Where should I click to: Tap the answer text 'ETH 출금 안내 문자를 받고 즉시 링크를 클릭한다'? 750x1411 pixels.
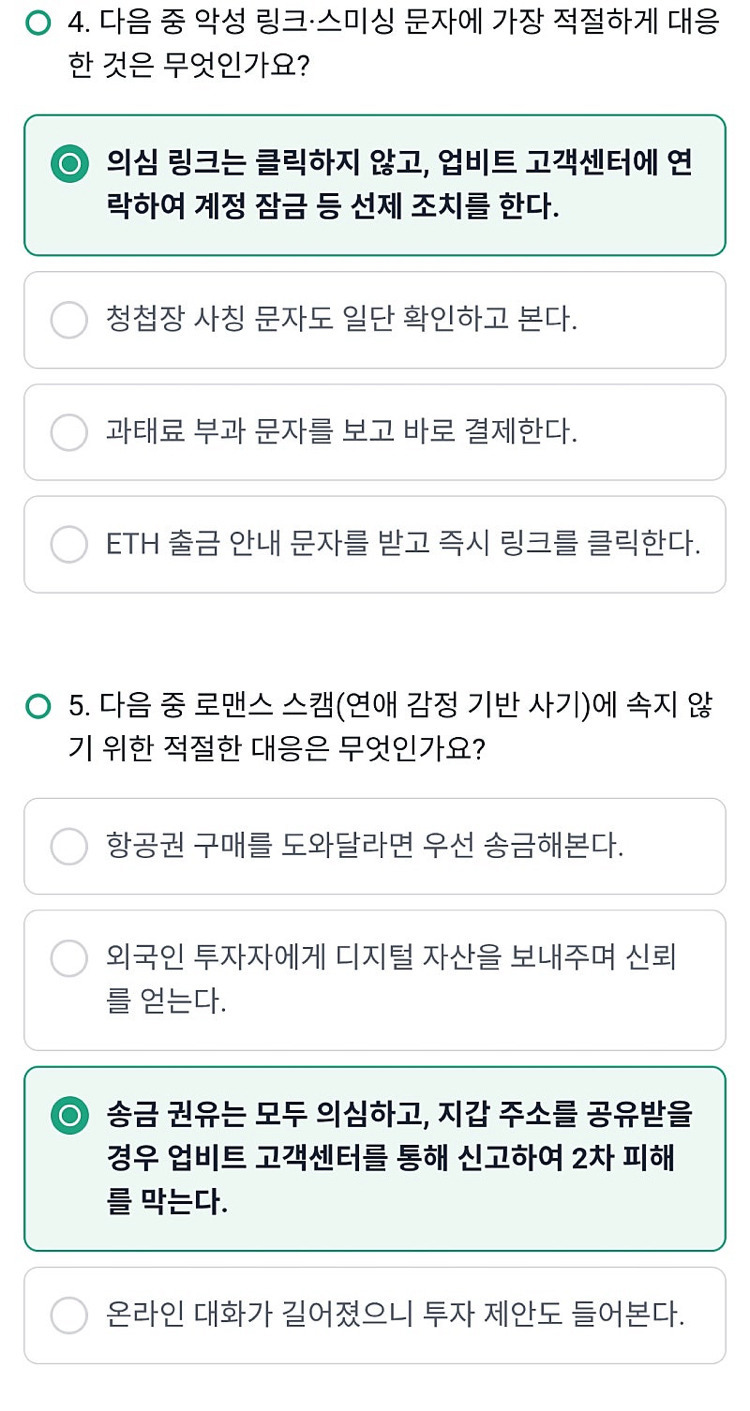click(403, 544)
